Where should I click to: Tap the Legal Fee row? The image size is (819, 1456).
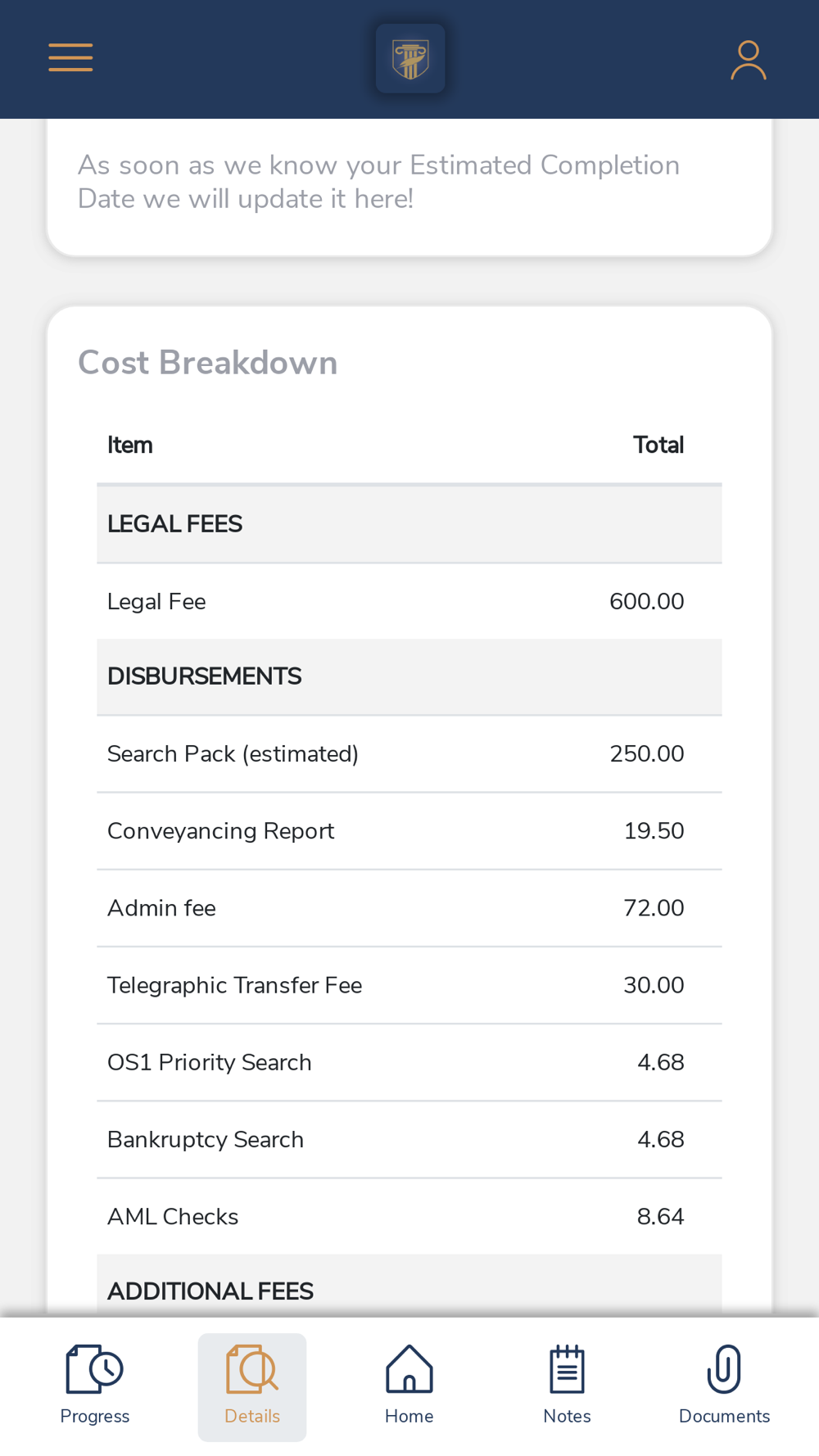tap(409, 602)
